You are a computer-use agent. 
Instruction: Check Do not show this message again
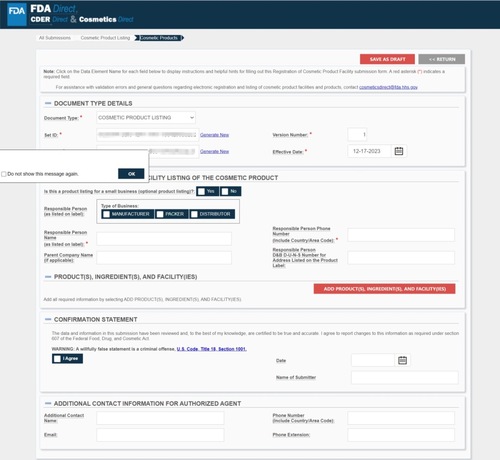4,174
